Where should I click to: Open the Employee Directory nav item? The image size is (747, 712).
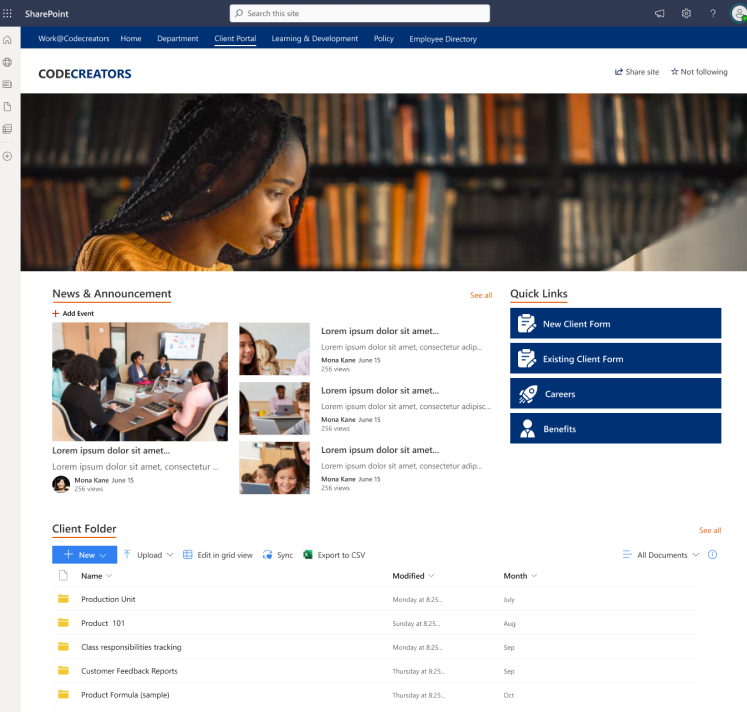(x=442, y=39)
